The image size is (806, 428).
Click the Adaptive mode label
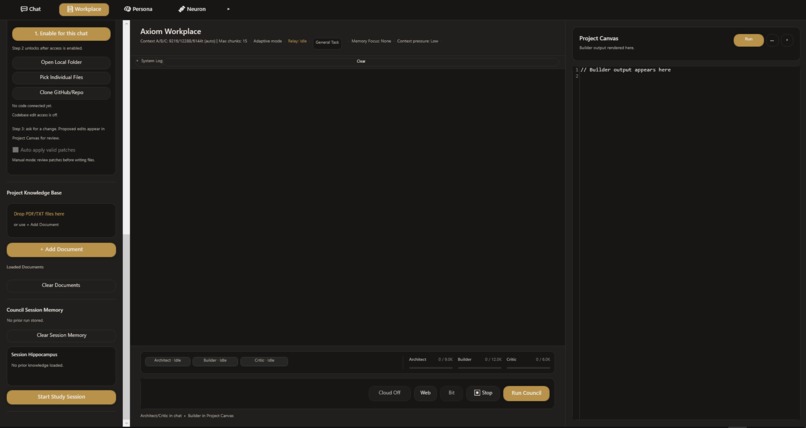click(x=267, y=42)
